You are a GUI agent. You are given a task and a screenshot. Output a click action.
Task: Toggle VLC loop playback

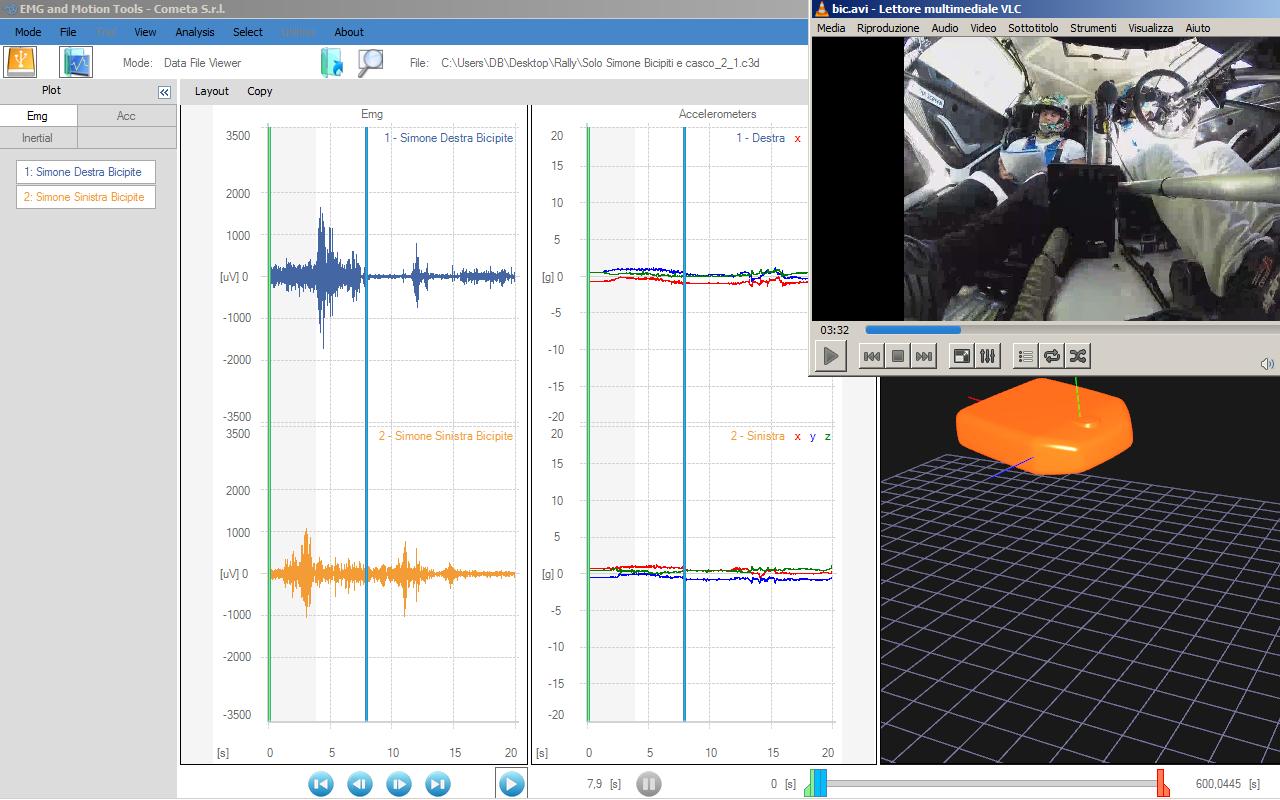click(1052, 356)
